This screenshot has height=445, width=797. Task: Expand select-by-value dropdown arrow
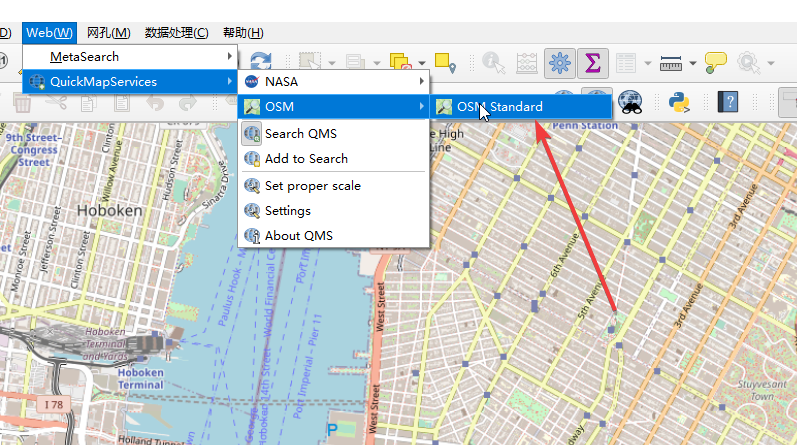(377, 64)
